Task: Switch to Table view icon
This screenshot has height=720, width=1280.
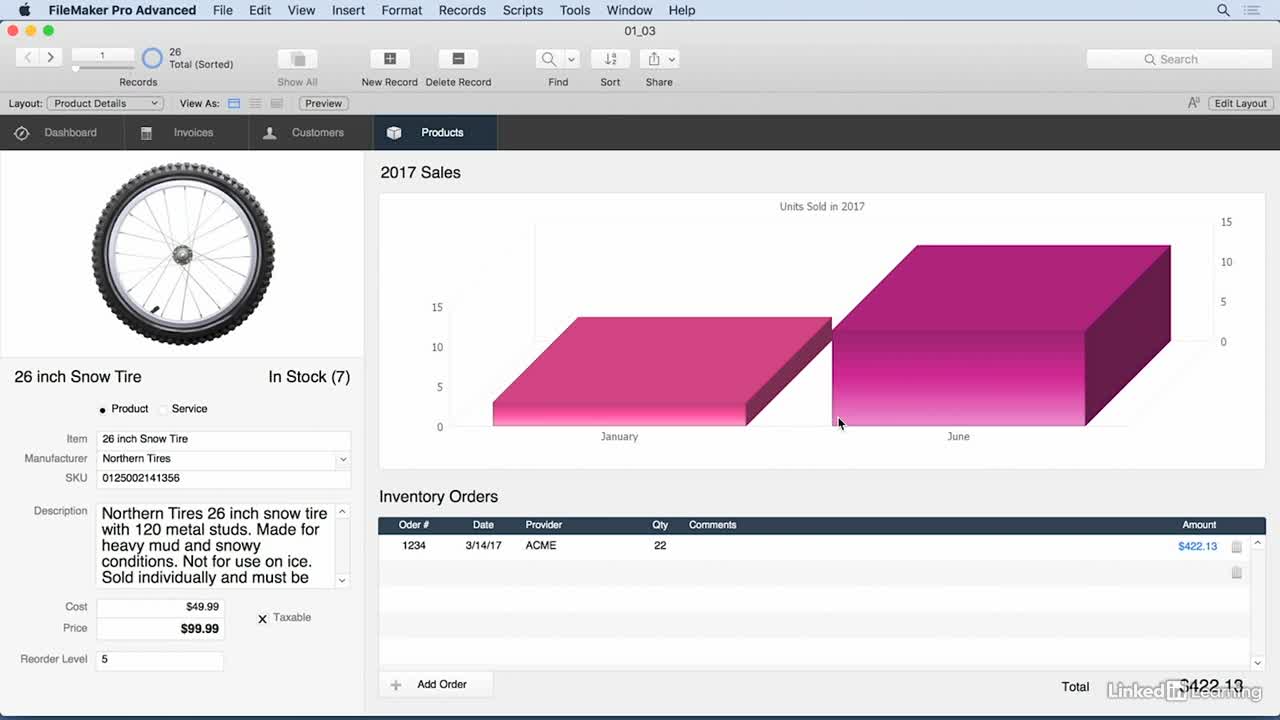Action: point(277,103)
